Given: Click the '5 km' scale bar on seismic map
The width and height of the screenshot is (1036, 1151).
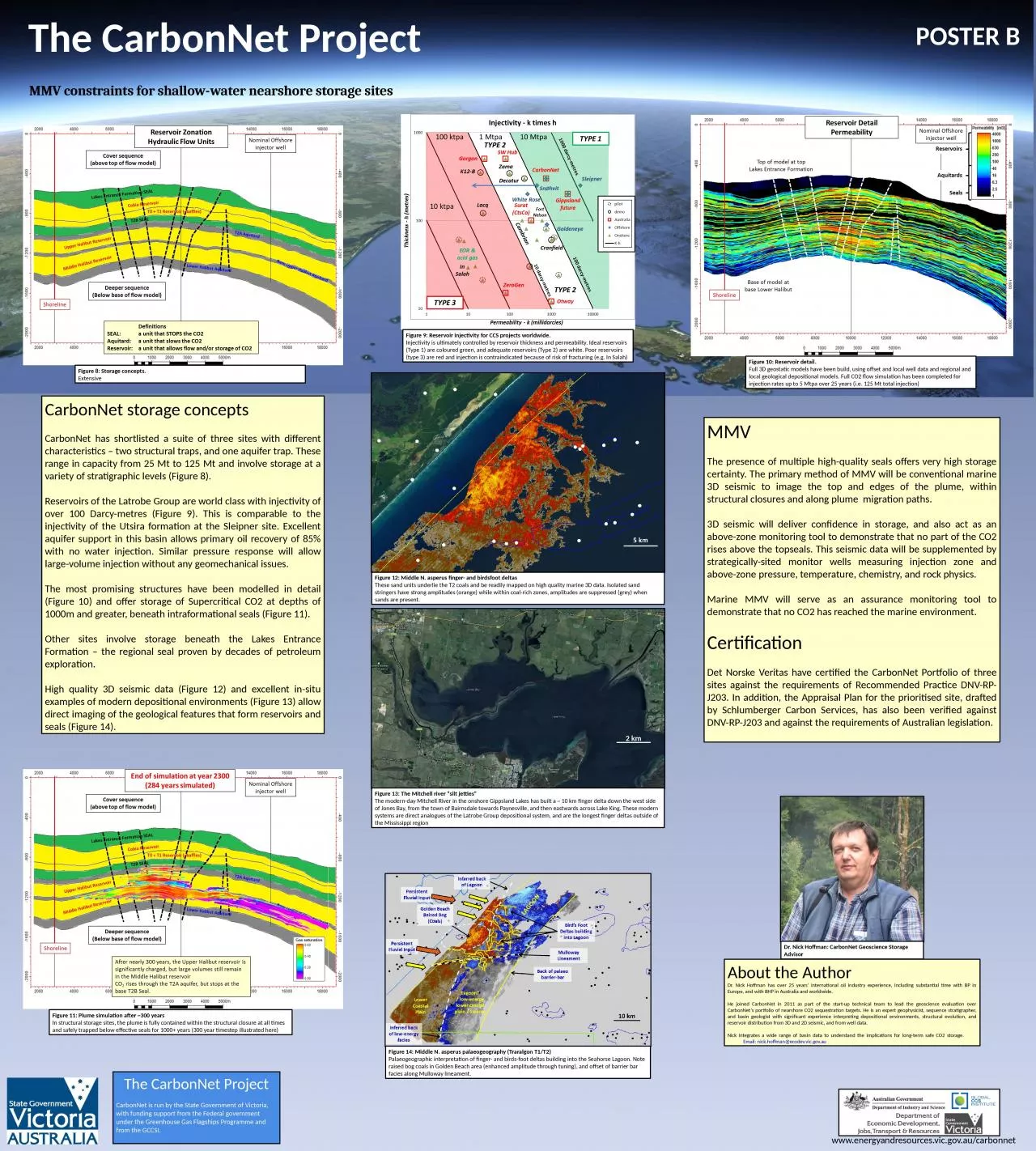Looking at the screenshot, I should [x=640, y=541].
